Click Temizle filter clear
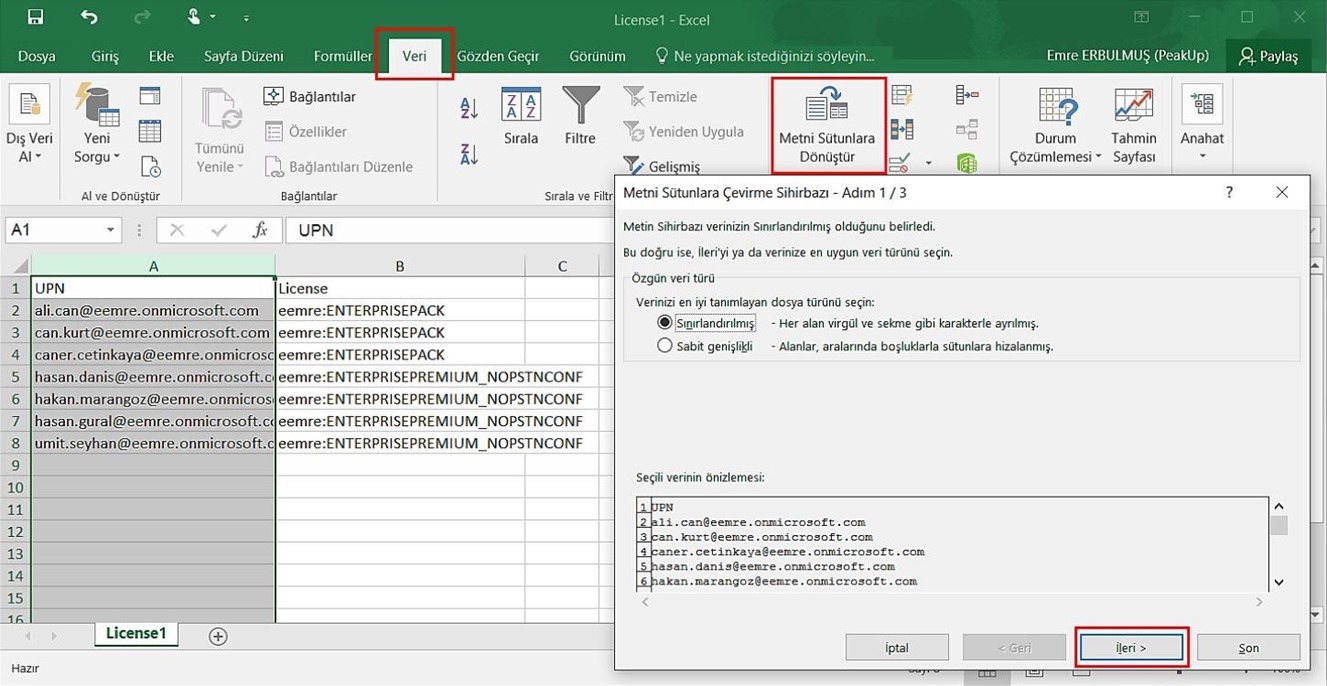The image size is (1327, 686). pos(660,97)
